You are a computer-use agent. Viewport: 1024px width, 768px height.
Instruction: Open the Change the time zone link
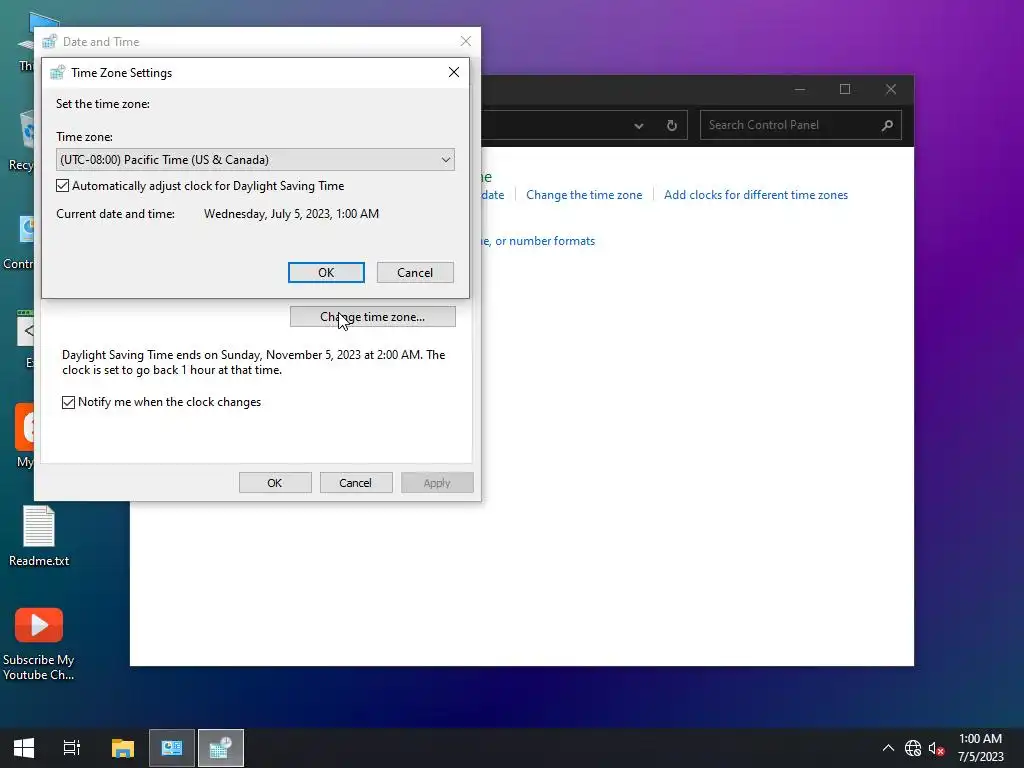pyautogui.click(x=584, y=195)
